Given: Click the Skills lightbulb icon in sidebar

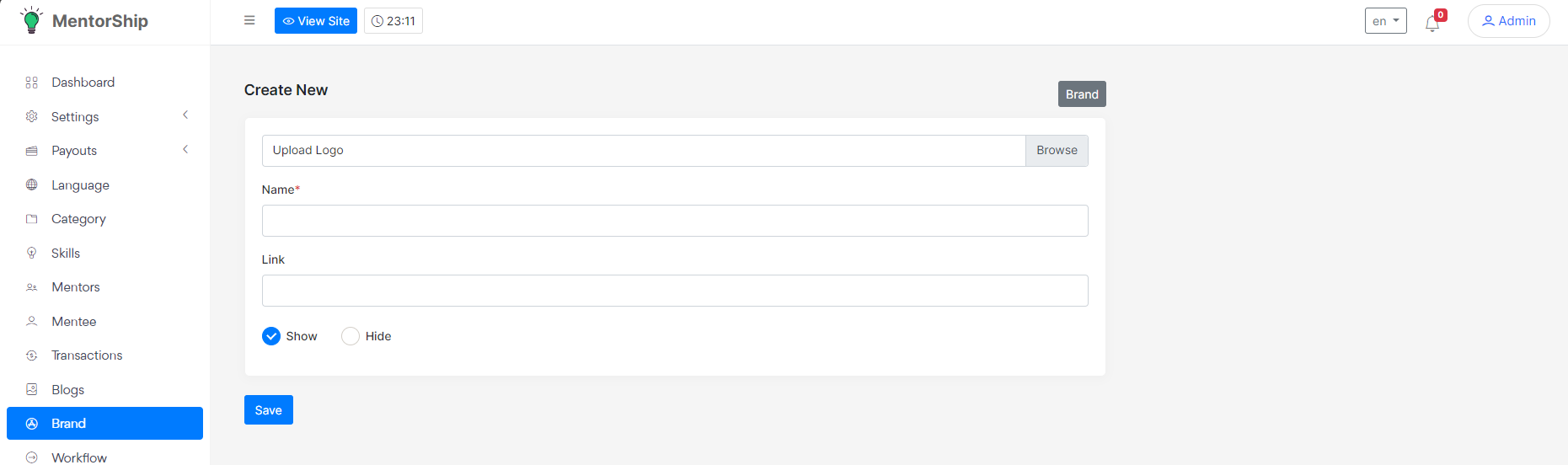Looking at the screenshot, I should (x=32, y=254).
